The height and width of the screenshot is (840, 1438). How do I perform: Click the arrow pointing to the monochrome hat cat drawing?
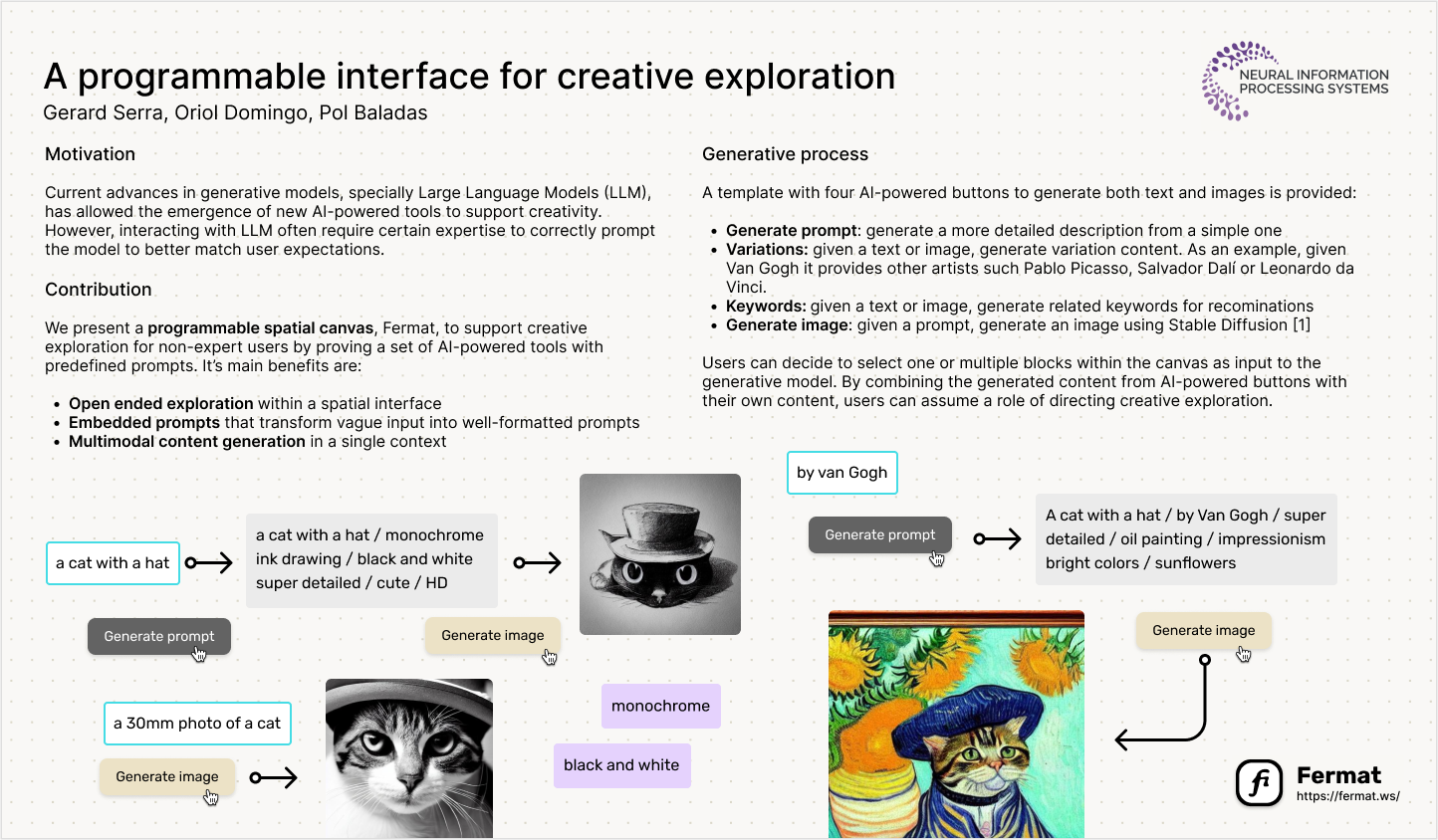point(538,563)
